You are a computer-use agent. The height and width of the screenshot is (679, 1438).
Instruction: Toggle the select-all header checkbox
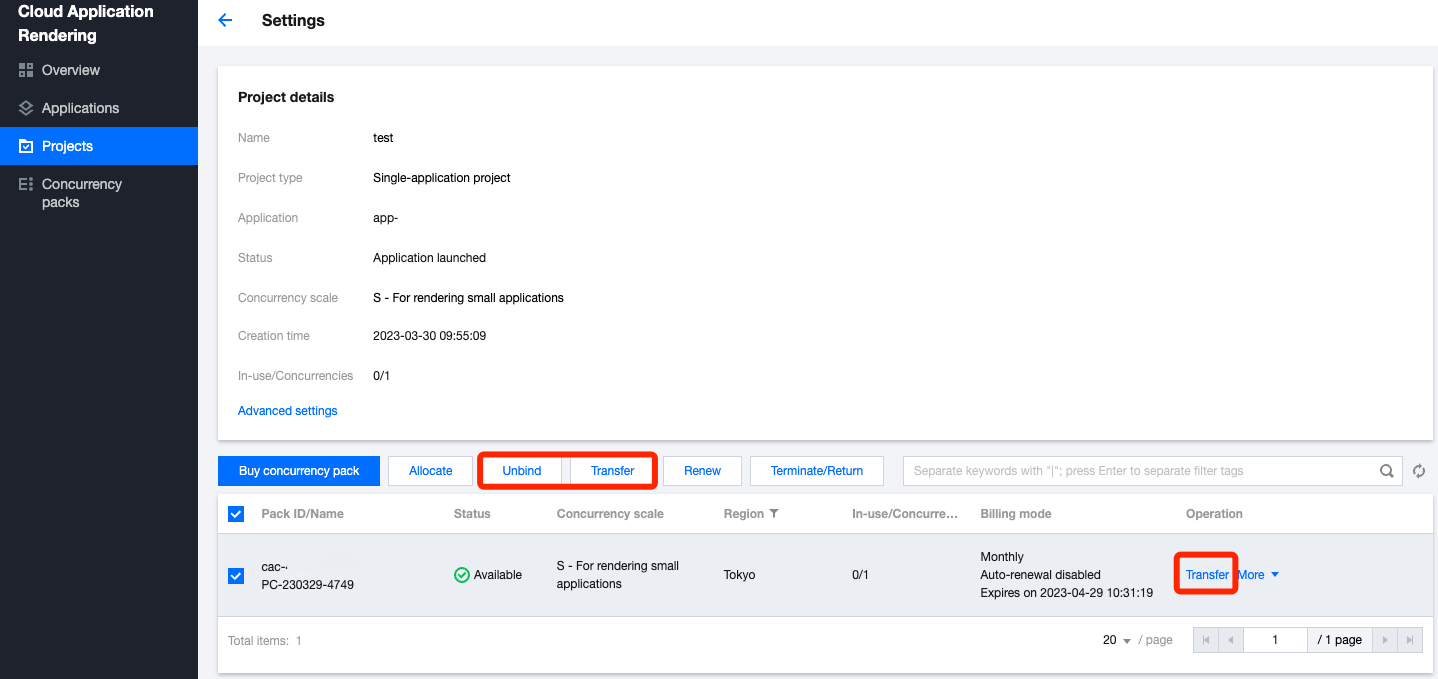point(236,514)
